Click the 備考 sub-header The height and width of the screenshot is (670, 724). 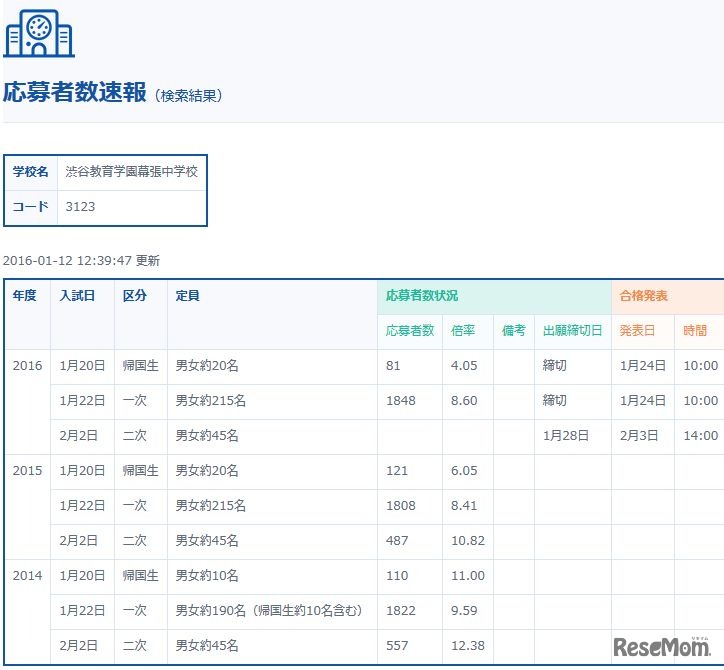coord(513,331)
